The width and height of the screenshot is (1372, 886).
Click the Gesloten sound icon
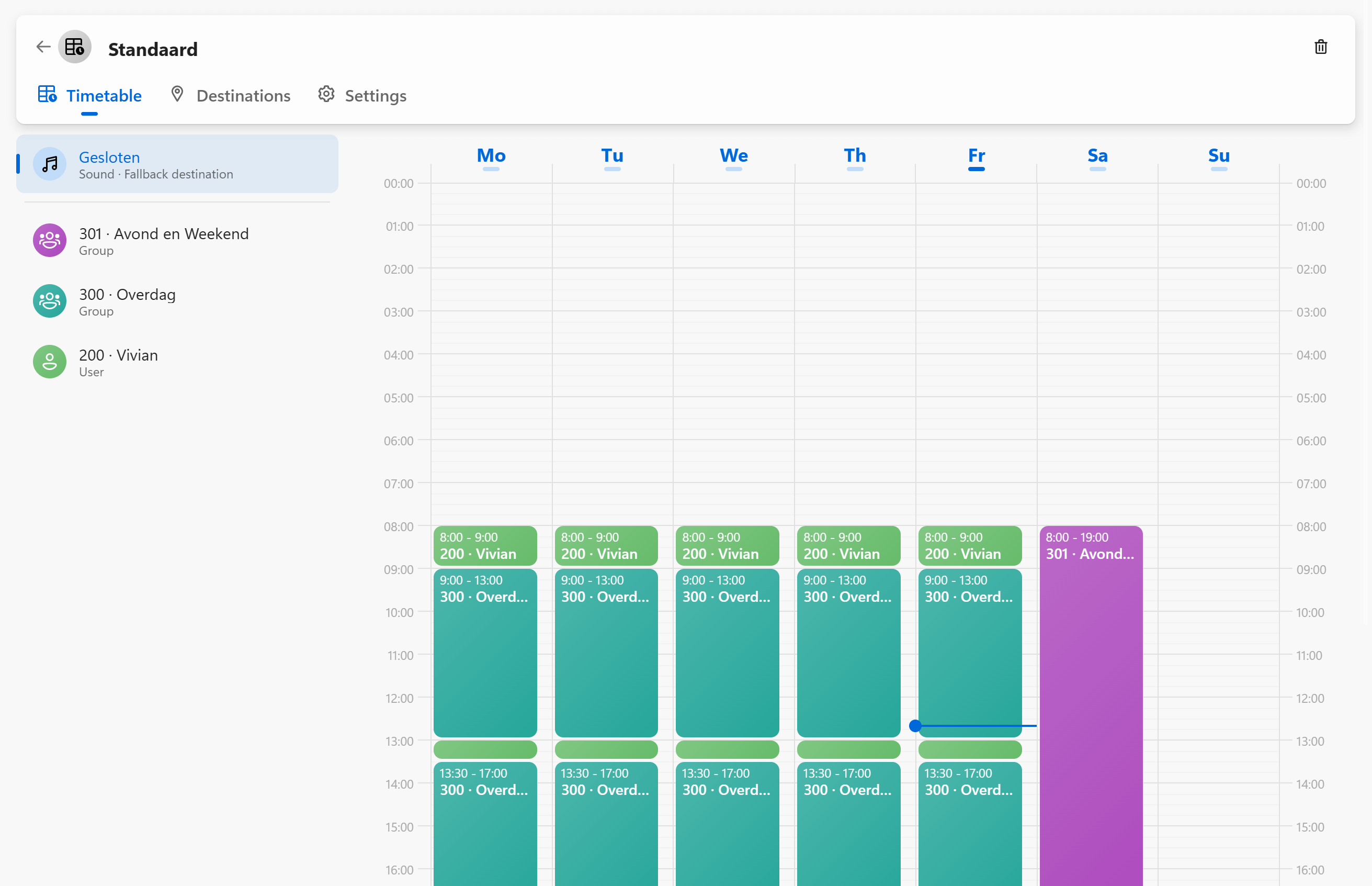point(50,164)
